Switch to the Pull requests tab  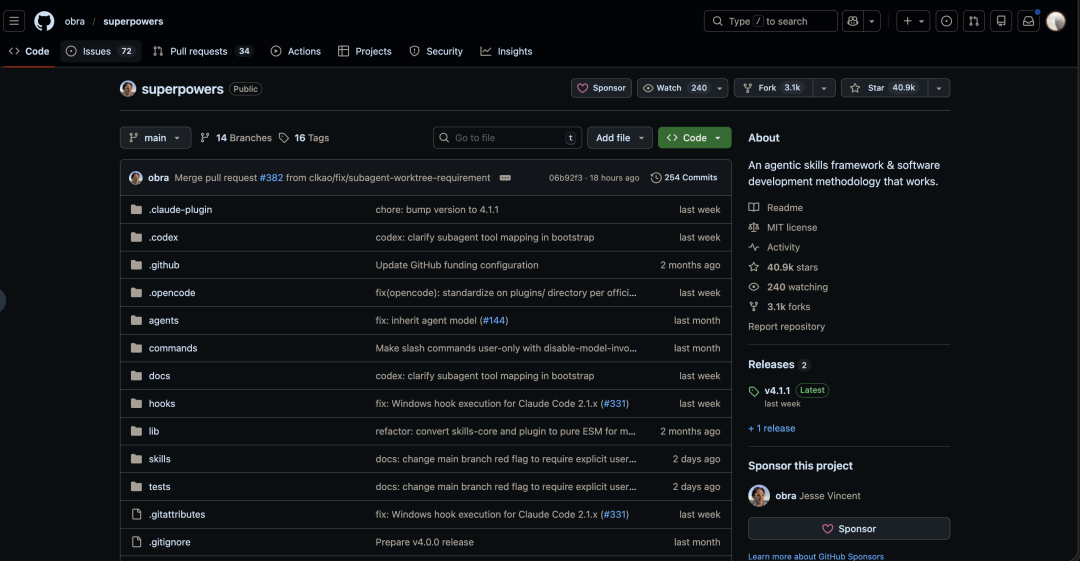click(x=202, y=51)
